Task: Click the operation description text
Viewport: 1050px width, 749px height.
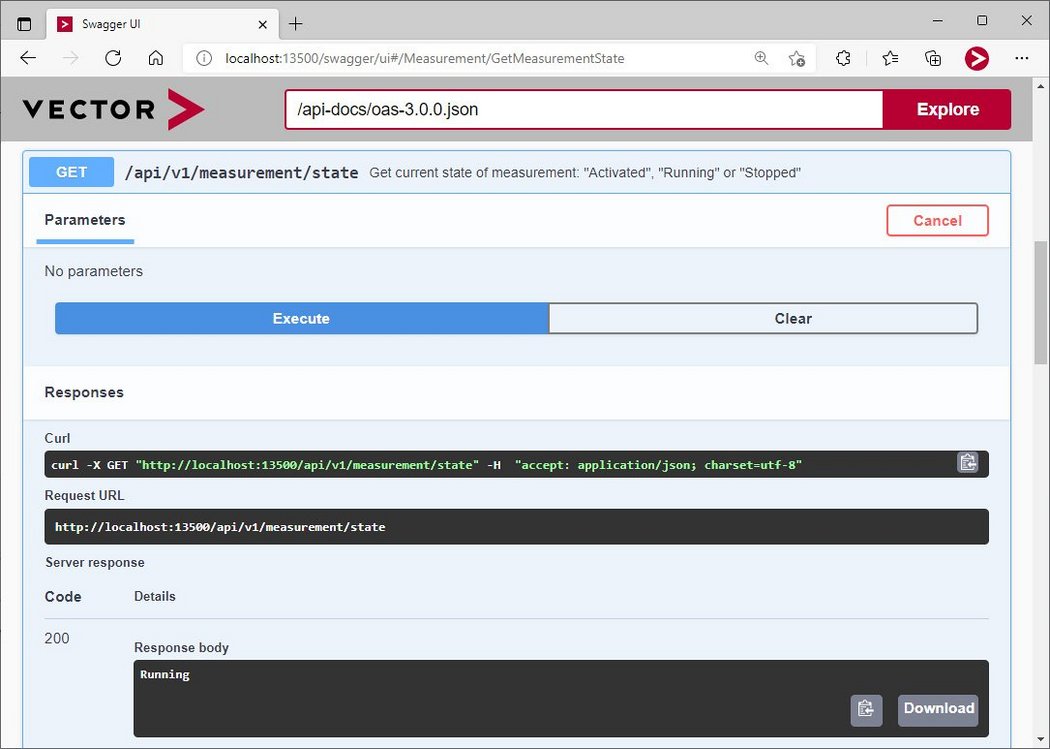Action: point(585,173)
